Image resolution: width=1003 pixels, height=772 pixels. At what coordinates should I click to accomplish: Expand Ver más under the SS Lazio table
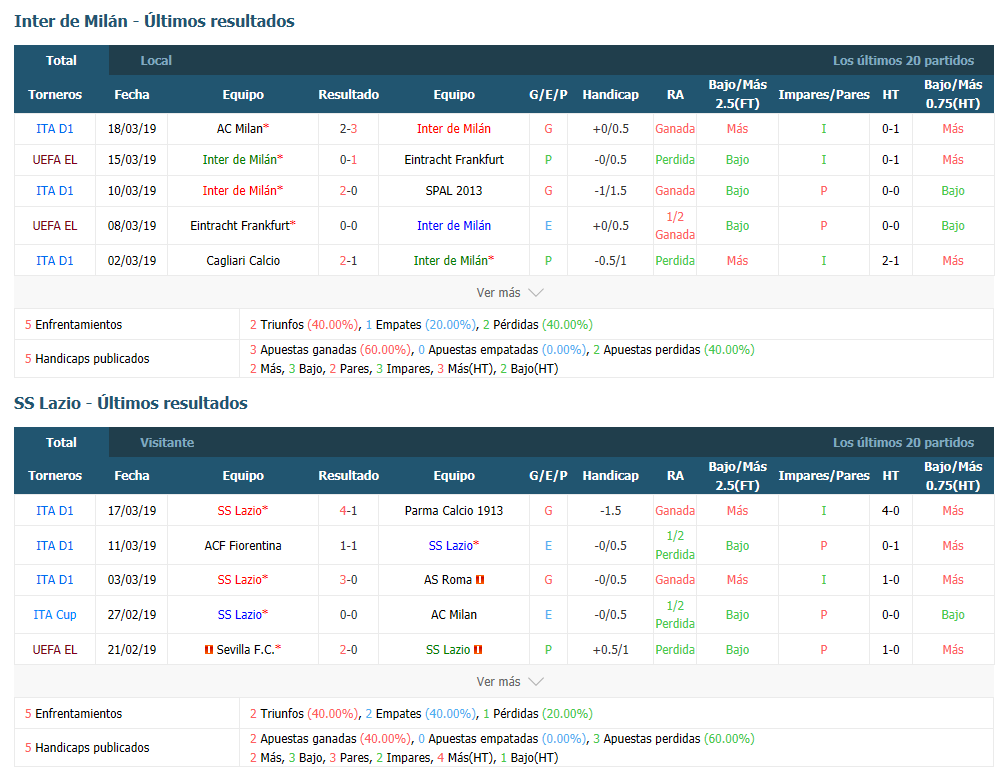510,681
